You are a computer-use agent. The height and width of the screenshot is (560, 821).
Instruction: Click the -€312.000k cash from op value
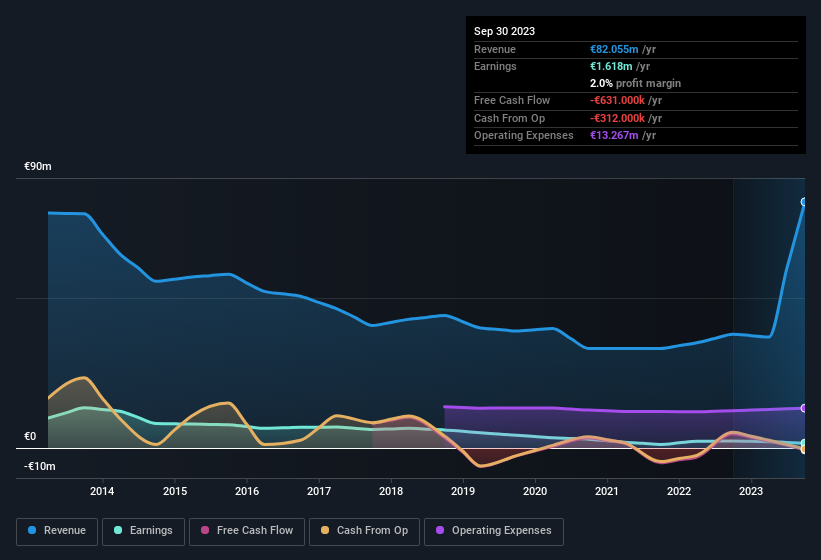coord(617,118)
